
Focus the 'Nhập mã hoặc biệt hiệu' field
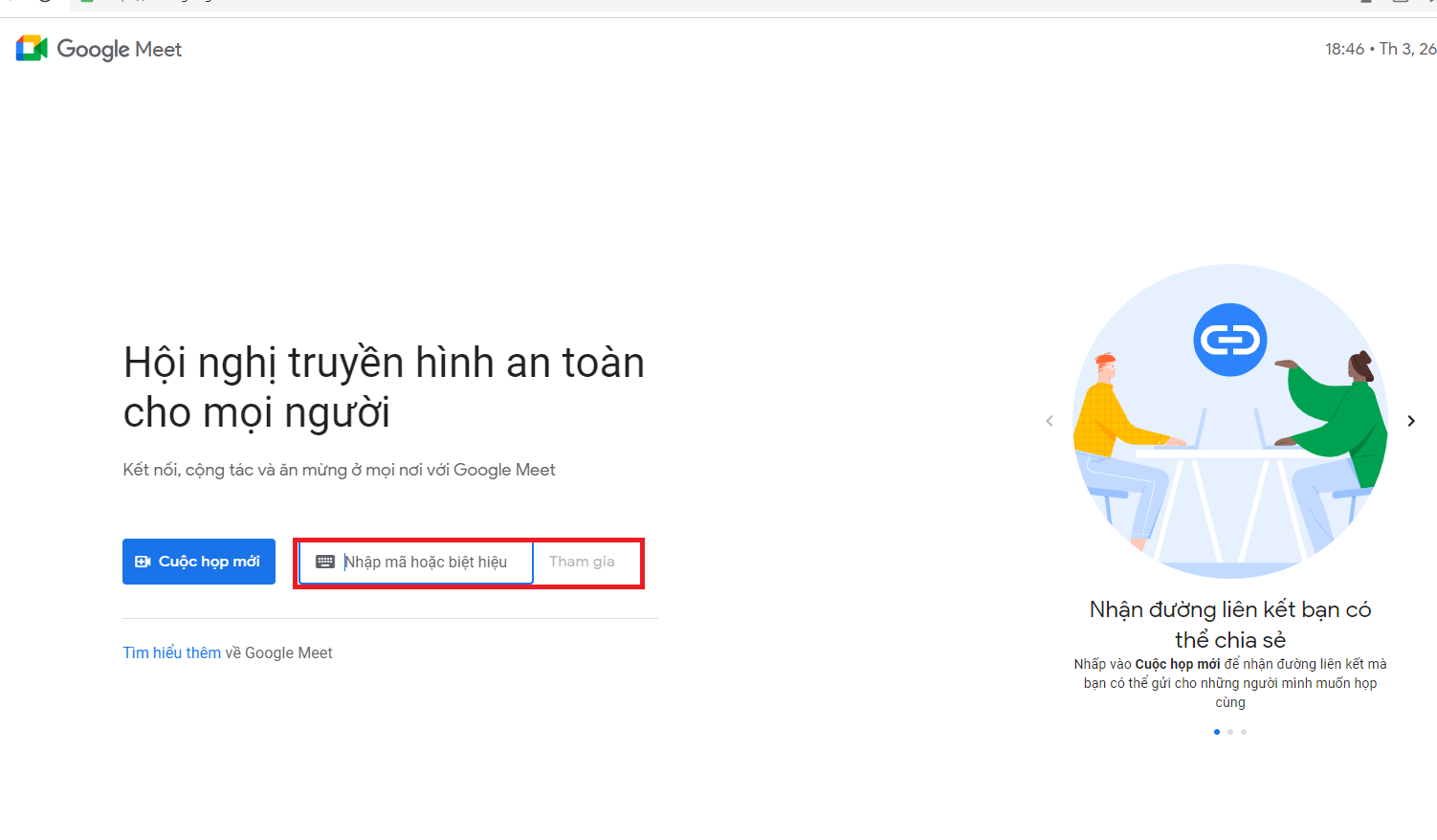pos(416,562)
